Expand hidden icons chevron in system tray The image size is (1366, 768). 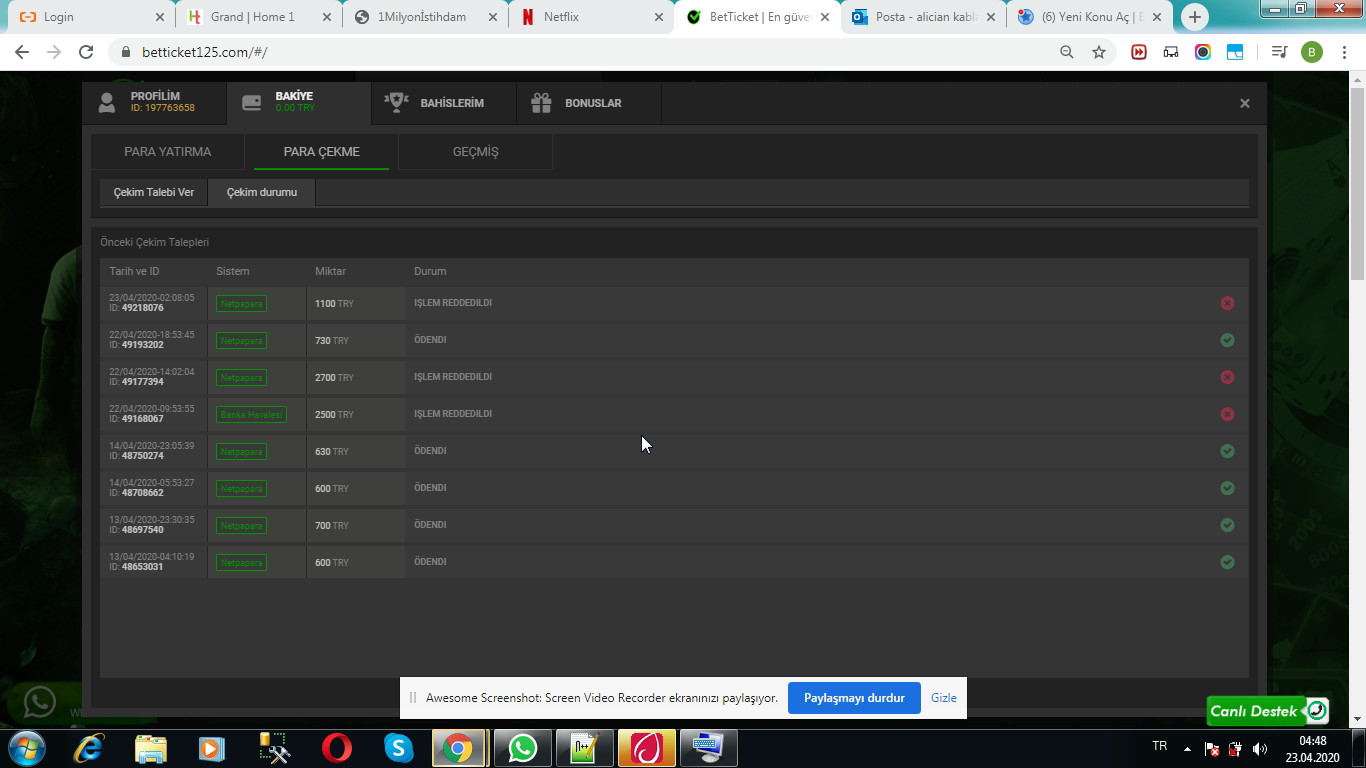(1186, 747)
